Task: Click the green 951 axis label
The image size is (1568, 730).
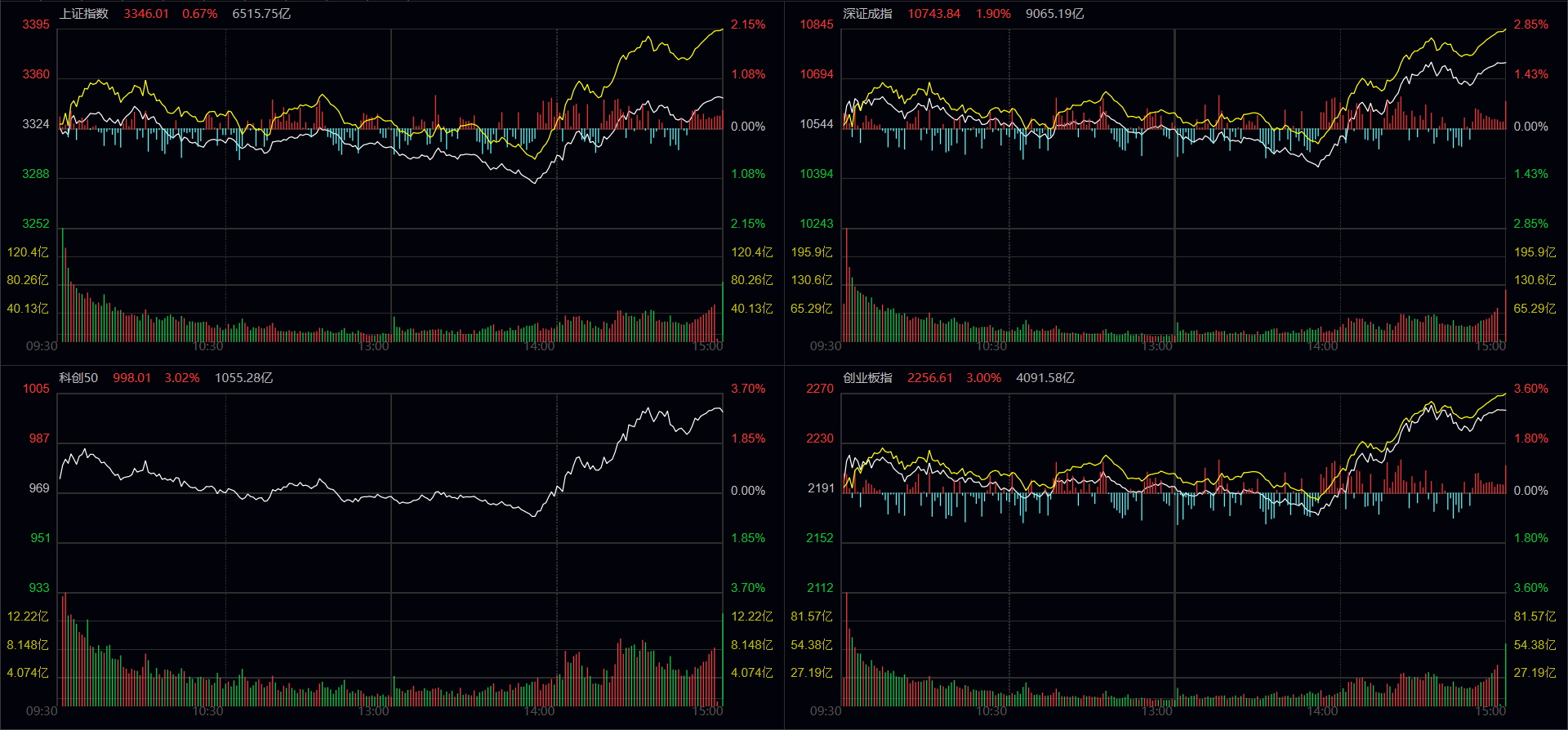Action: pyautogui.click(x=39, y=538)
